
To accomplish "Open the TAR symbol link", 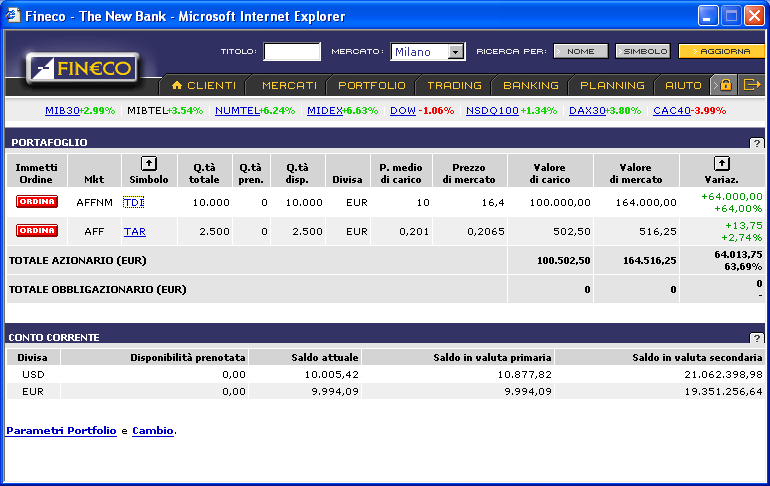I will pos(135,231).
